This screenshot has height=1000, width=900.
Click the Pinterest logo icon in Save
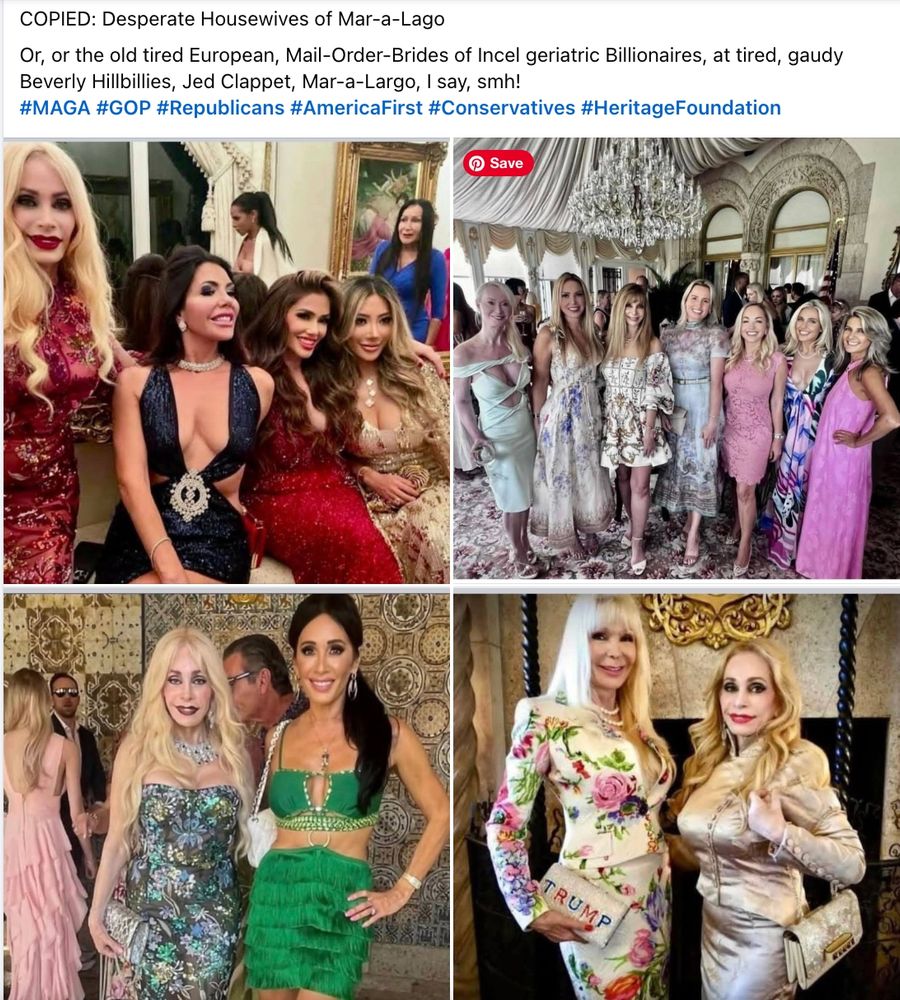tap(476, 163)
